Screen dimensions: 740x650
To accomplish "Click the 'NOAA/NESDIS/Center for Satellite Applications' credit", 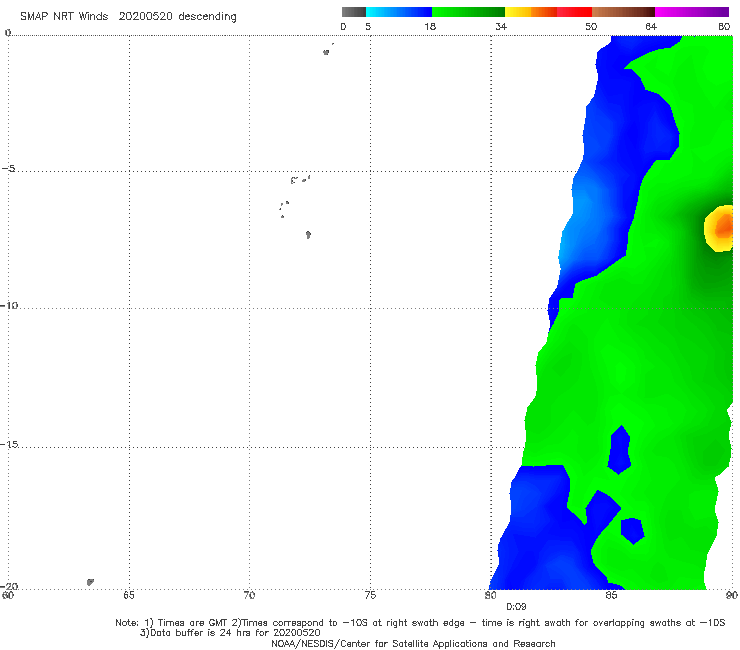I will [413, 644].
